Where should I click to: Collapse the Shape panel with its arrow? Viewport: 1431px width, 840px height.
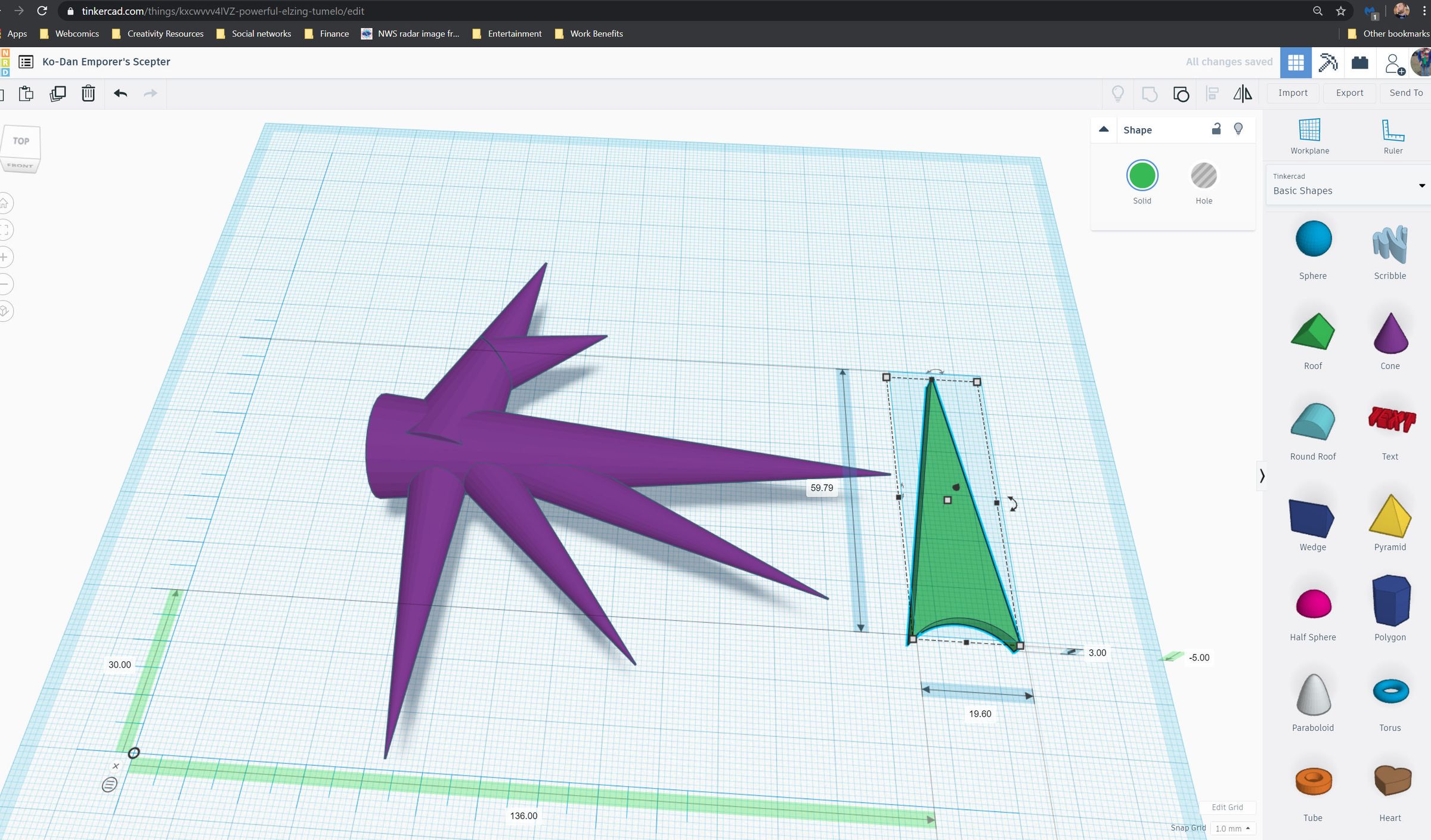click(x=1104, y=129)
